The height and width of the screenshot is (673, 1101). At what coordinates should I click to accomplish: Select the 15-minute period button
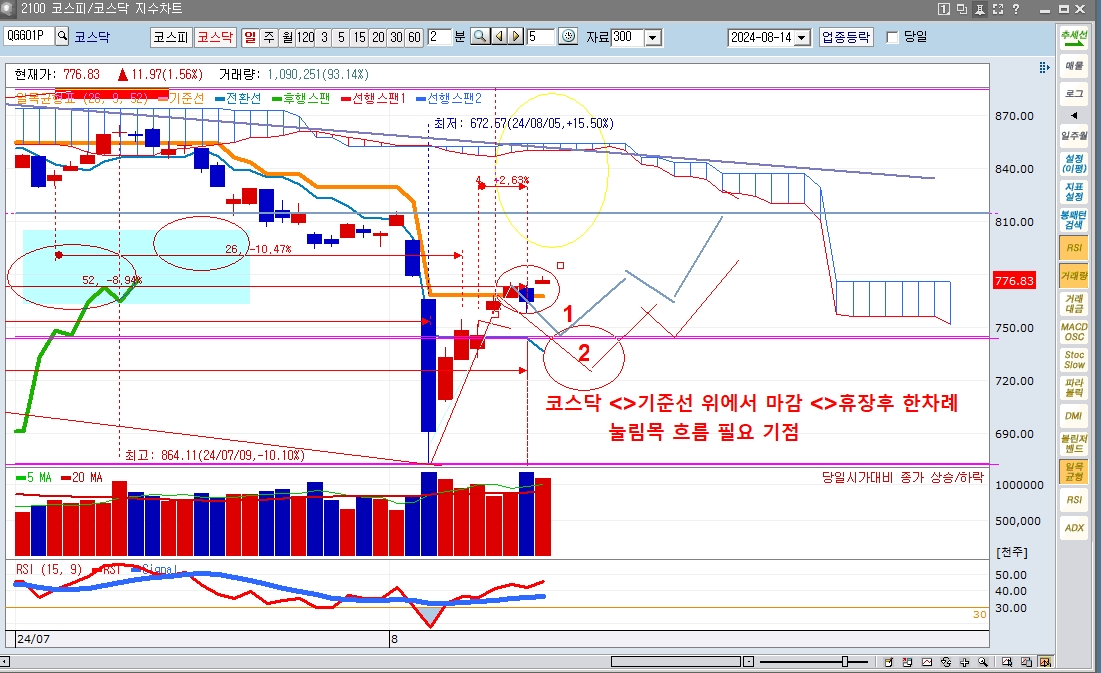tap(360, 37)
